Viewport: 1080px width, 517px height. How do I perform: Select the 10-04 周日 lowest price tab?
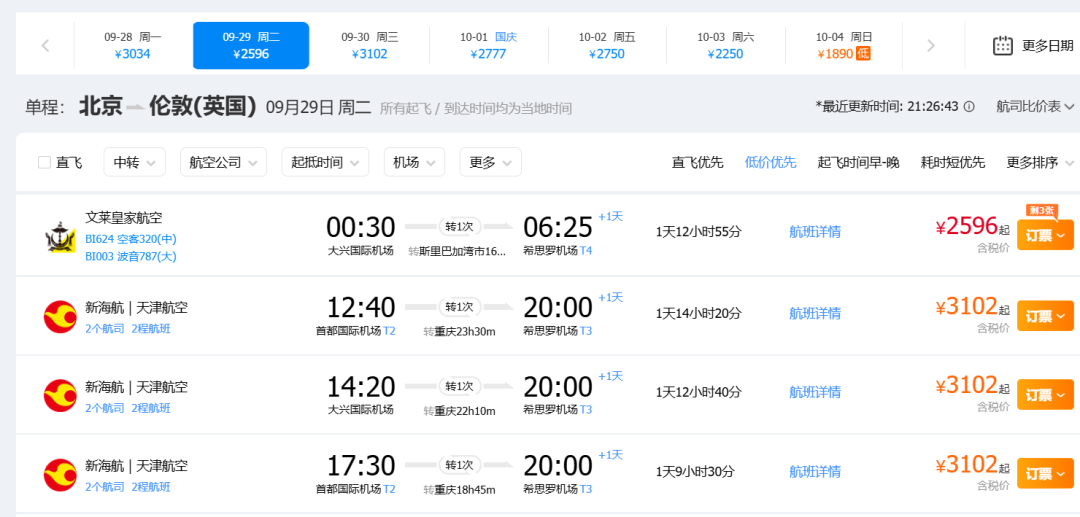(x=844, y=45)
